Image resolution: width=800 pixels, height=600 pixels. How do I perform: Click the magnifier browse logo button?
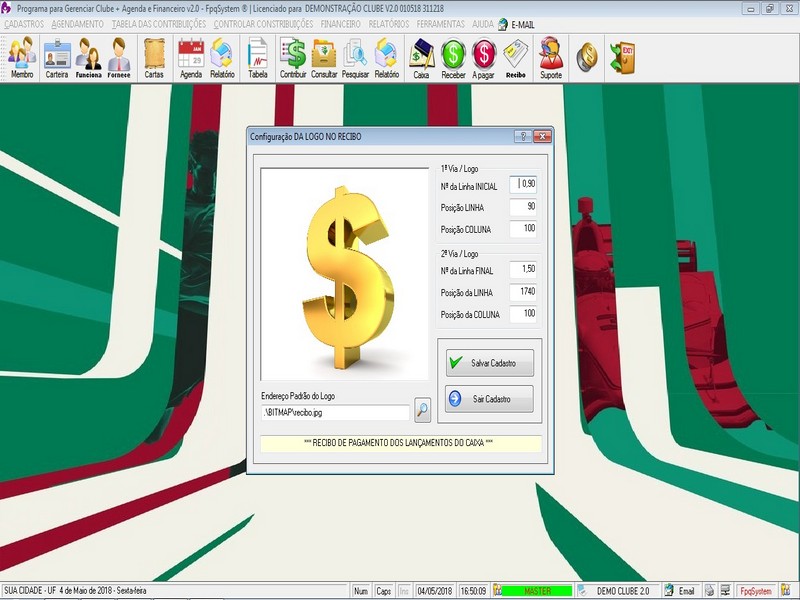click(422, 410)
